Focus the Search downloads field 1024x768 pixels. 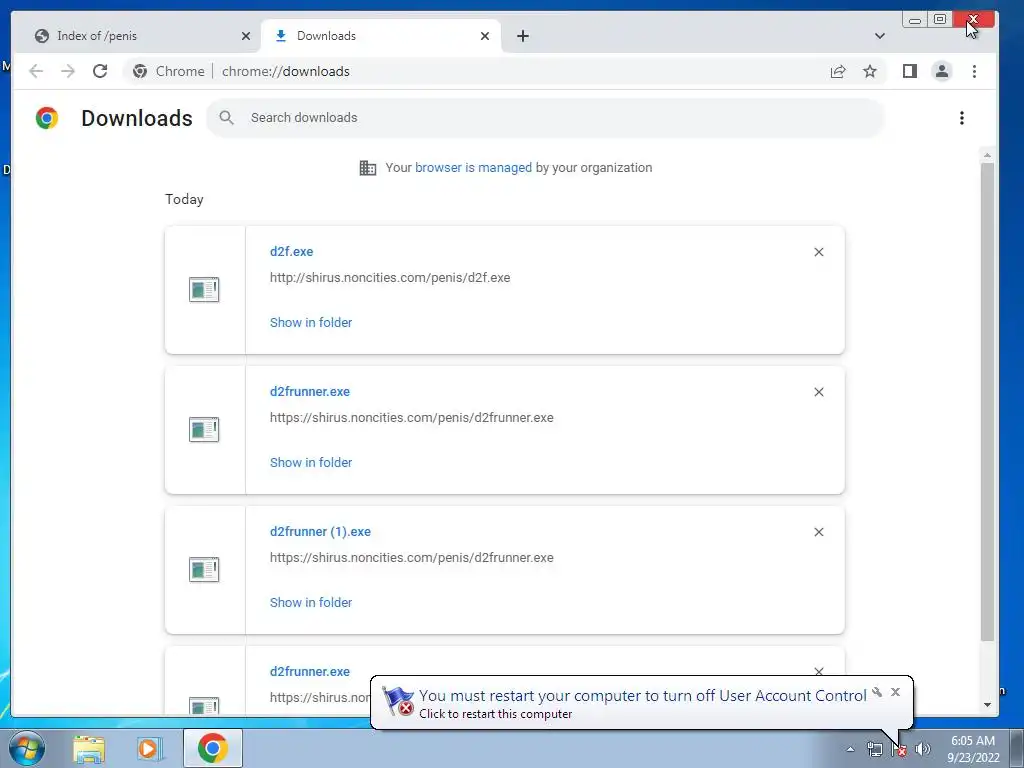545,118
